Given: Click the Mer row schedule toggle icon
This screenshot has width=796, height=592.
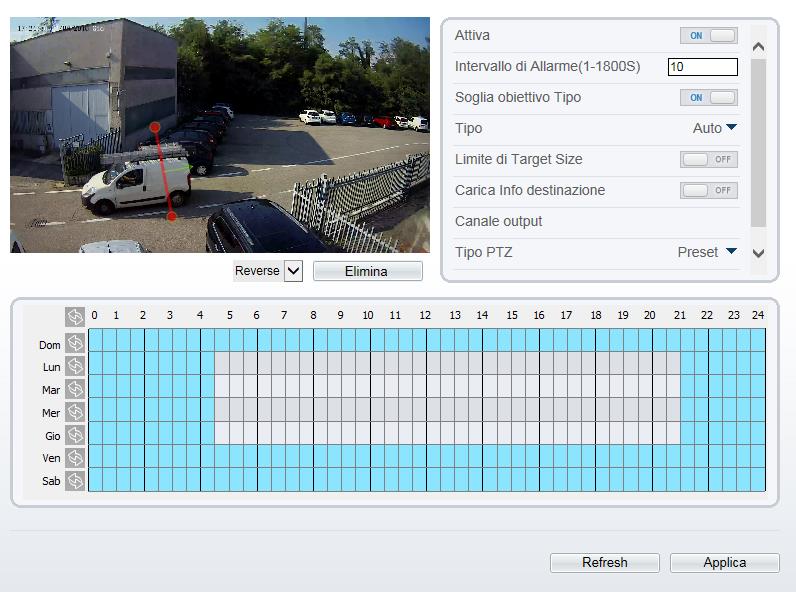Looking at the screenshot, I should [75, 412].
